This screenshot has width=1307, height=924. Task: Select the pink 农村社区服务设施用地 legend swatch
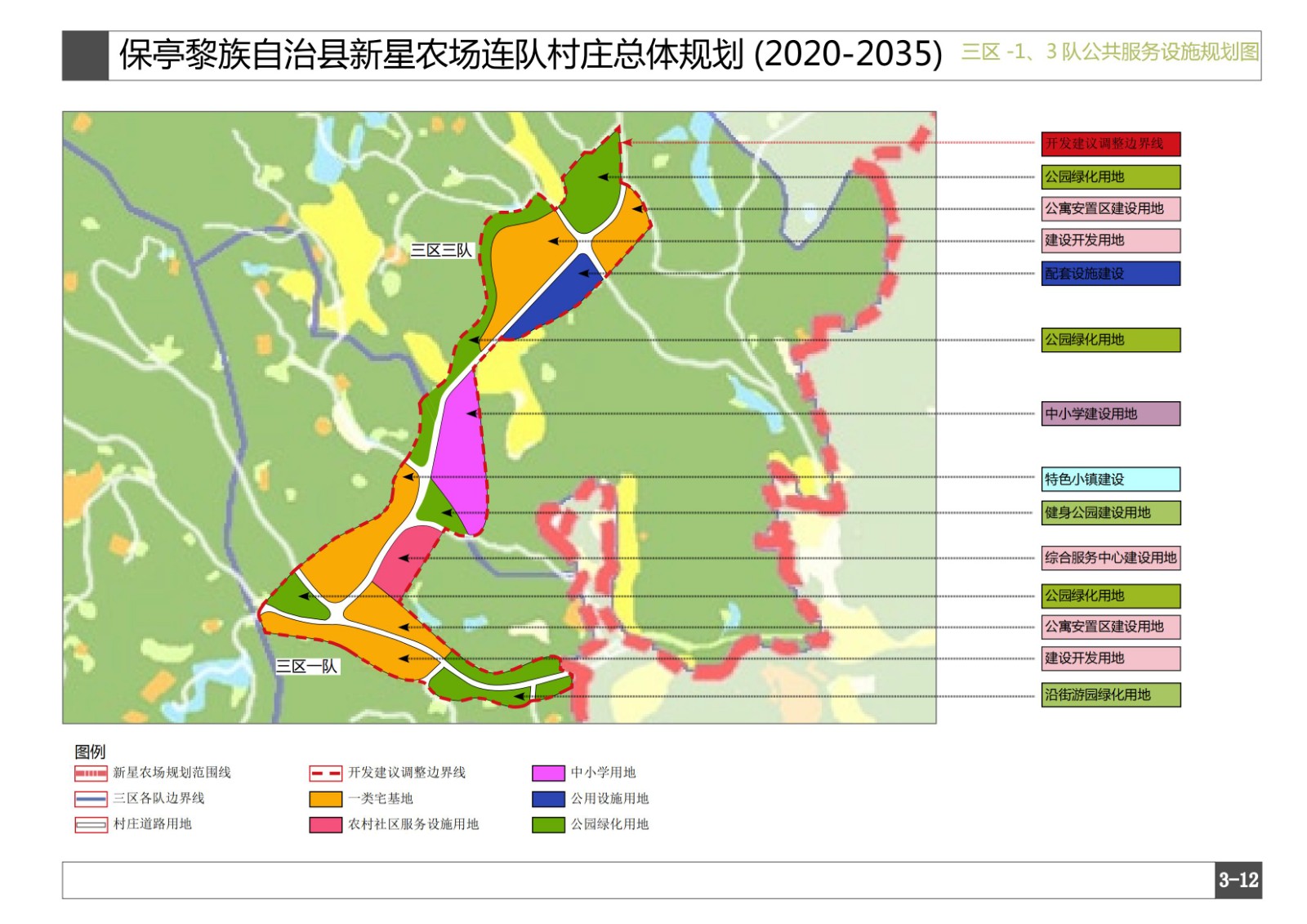click(325, 825)
